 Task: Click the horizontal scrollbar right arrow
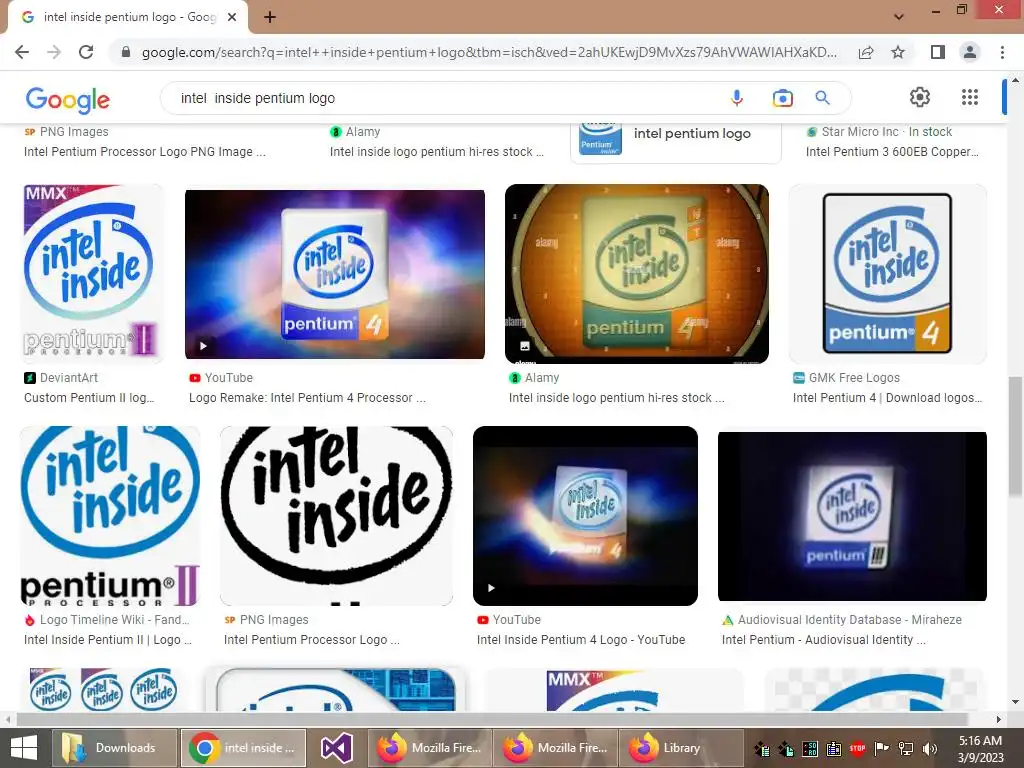(999, 719)
